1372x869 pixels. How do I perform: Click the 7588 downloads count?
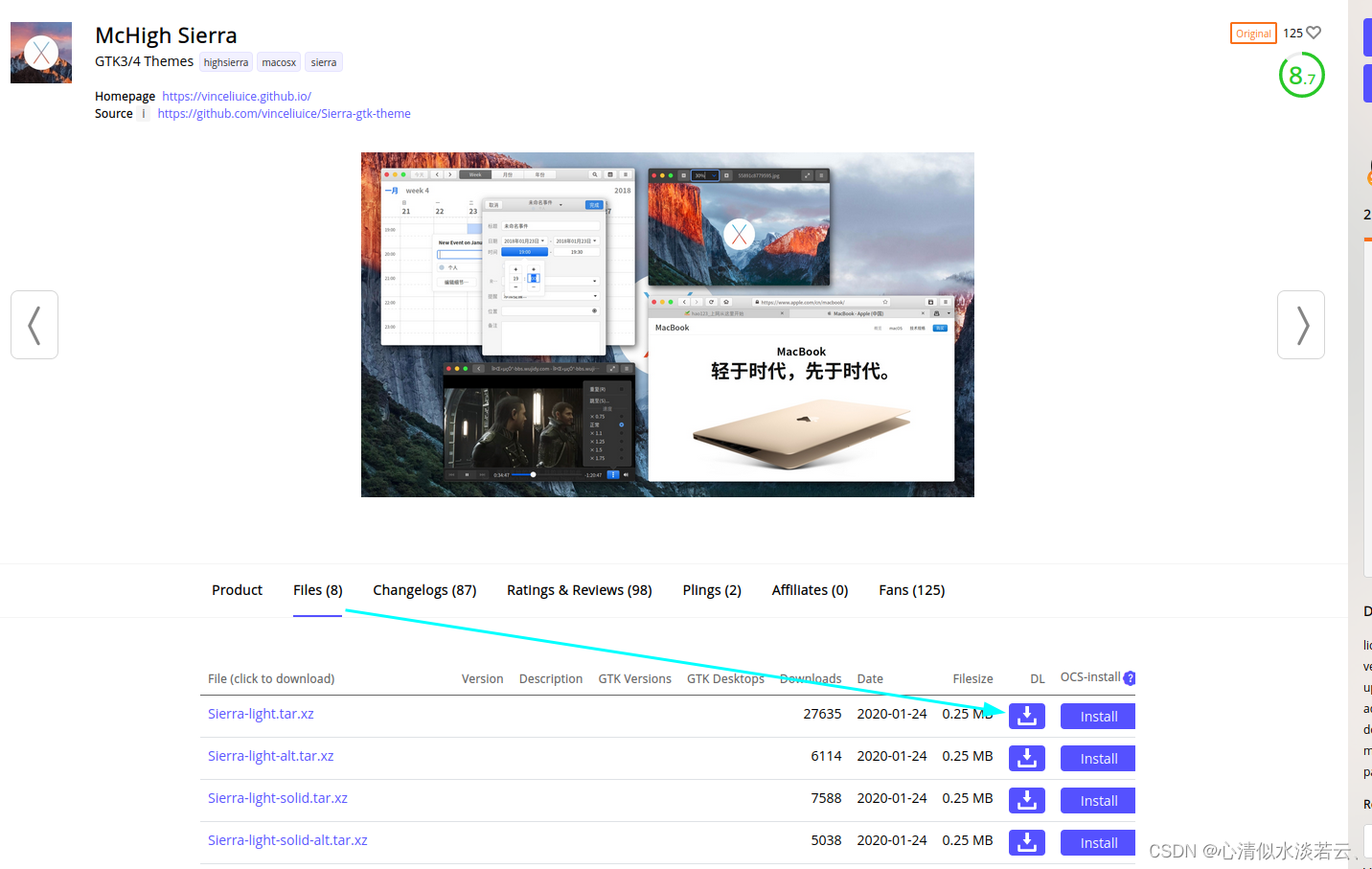tap(826, 798)
